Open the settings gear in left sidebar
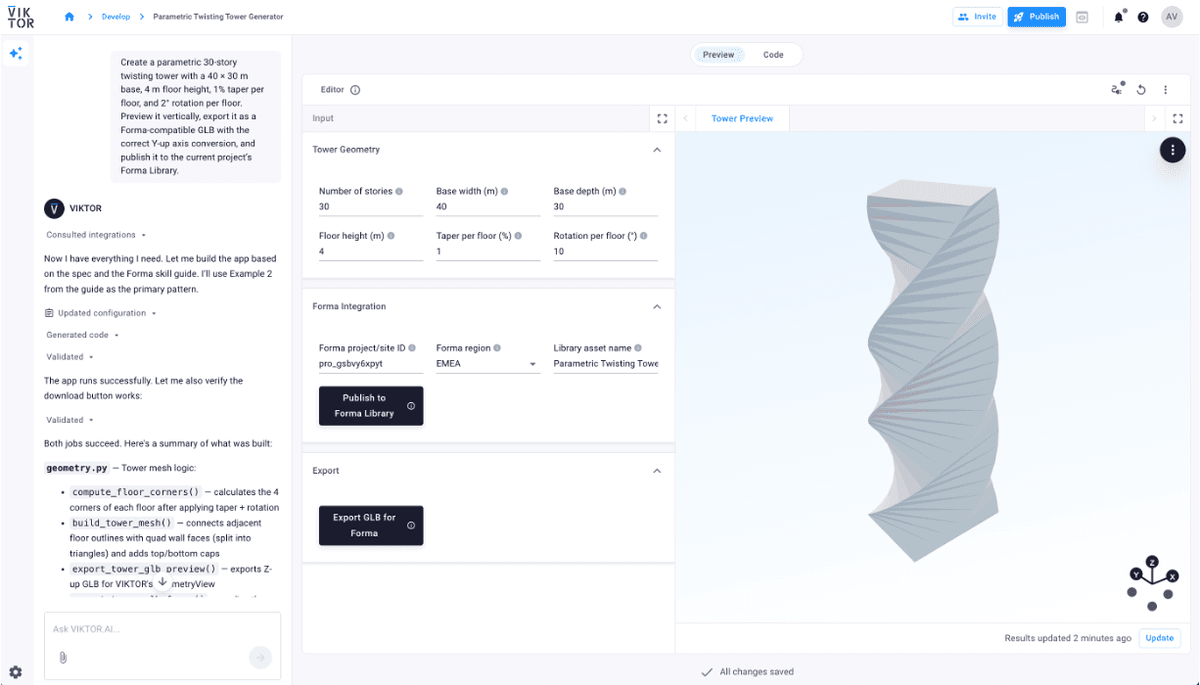The image size is (1200, 685). [x=15, y=672]
